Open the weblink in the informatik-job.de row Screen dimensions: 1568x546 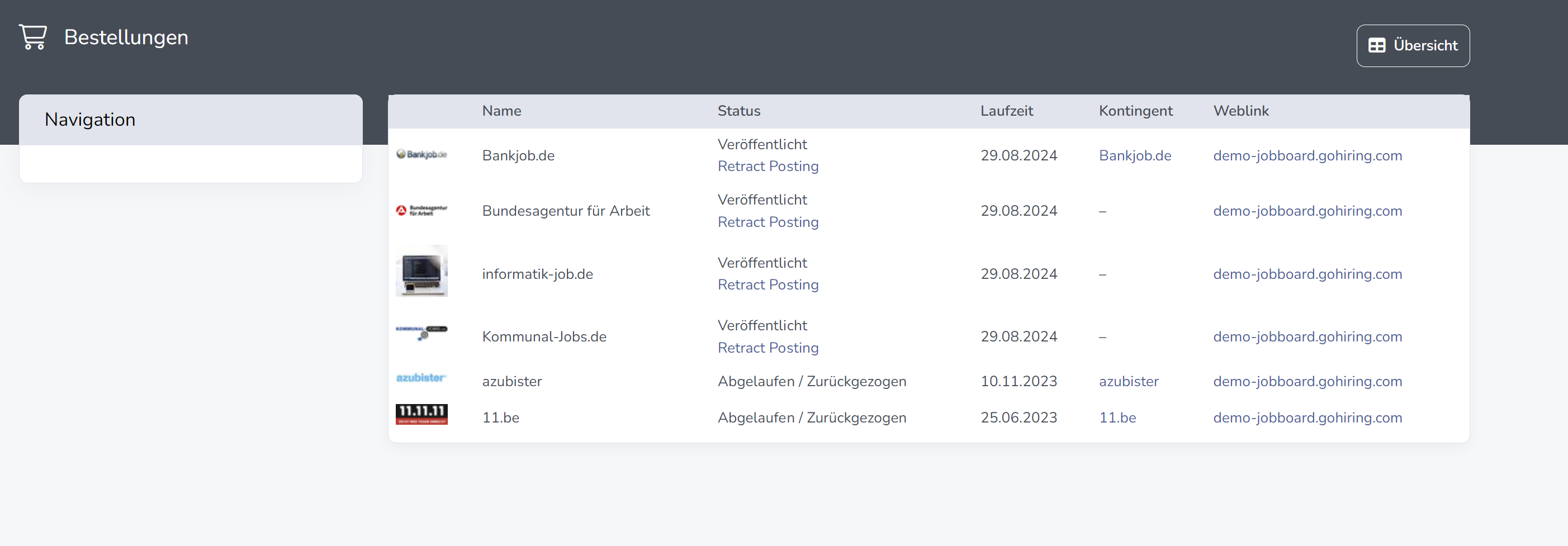coord(1308,274)
